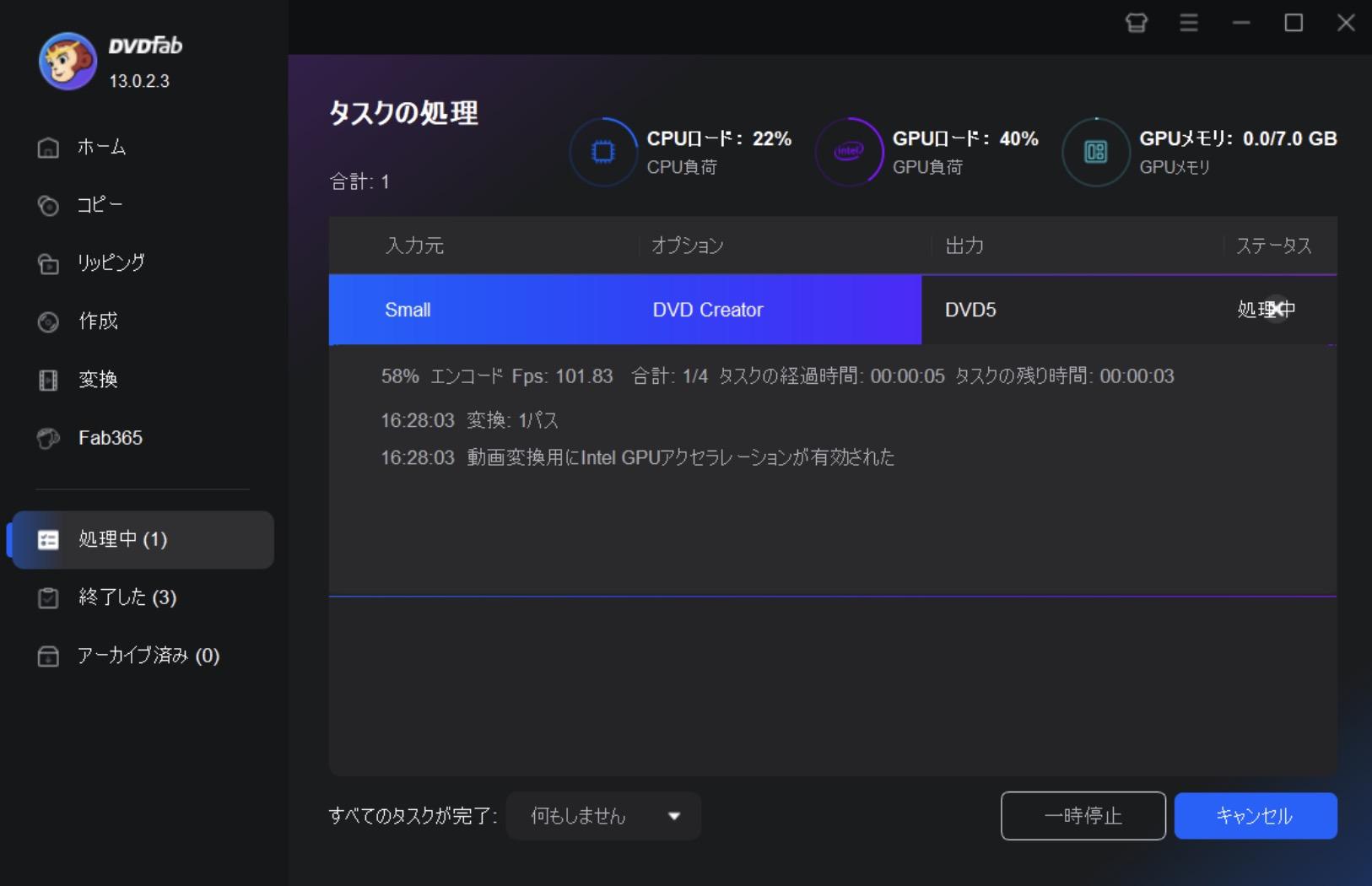
Task: Click the Intel GPUアクセラレーション log line
Action: pyautogui.click(x=637, y=457)
